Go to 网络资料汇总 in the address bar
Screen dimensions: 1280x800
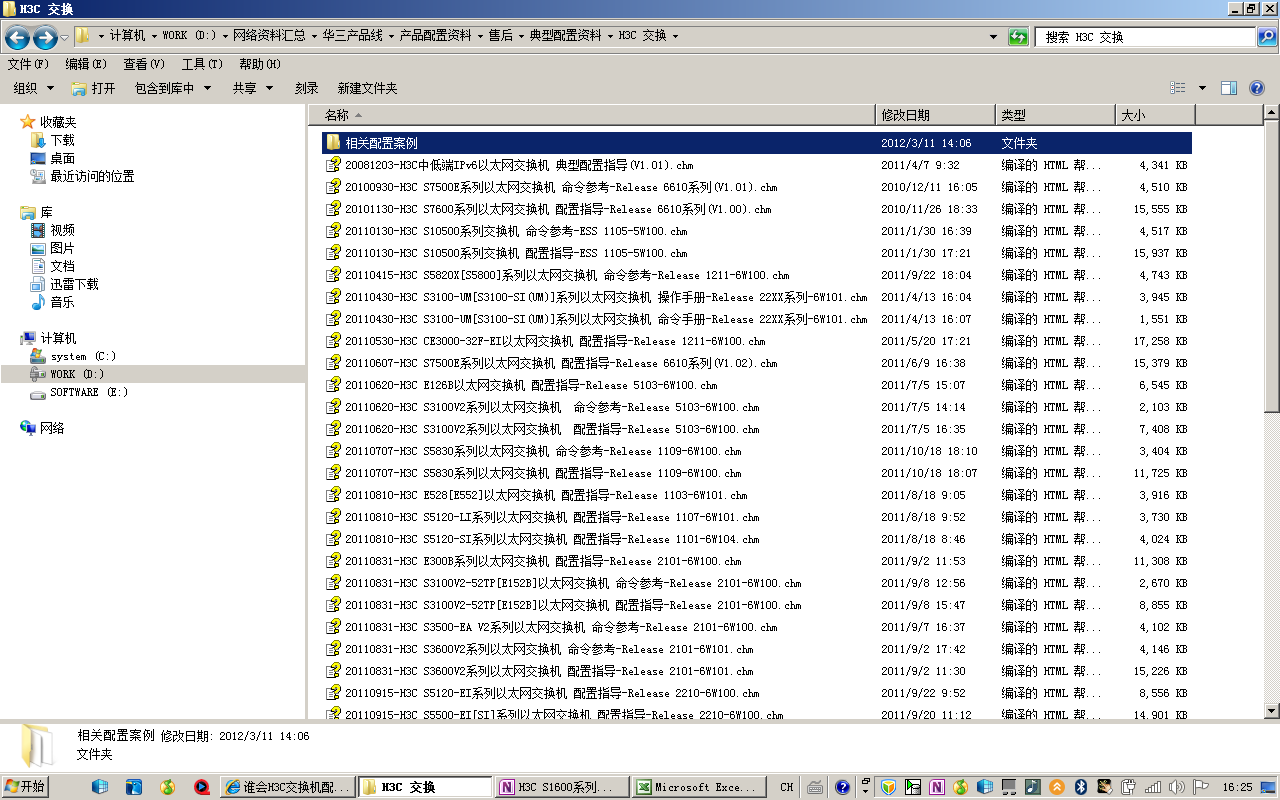[x=269, y=36]
